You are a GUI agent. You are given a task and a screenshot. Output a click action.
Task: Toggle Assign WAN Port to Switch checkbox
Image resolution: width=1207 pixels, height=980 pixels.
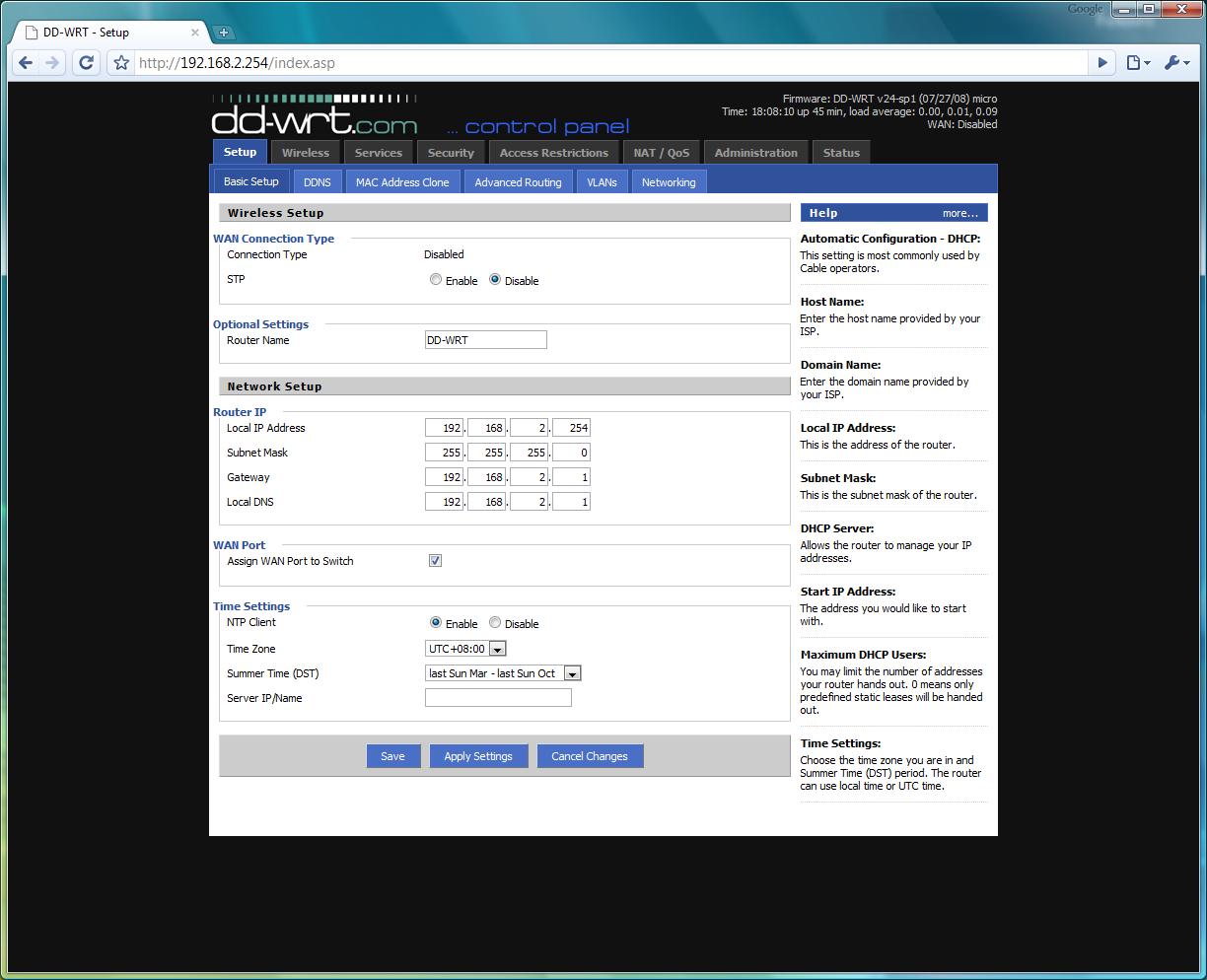(435, 561)
